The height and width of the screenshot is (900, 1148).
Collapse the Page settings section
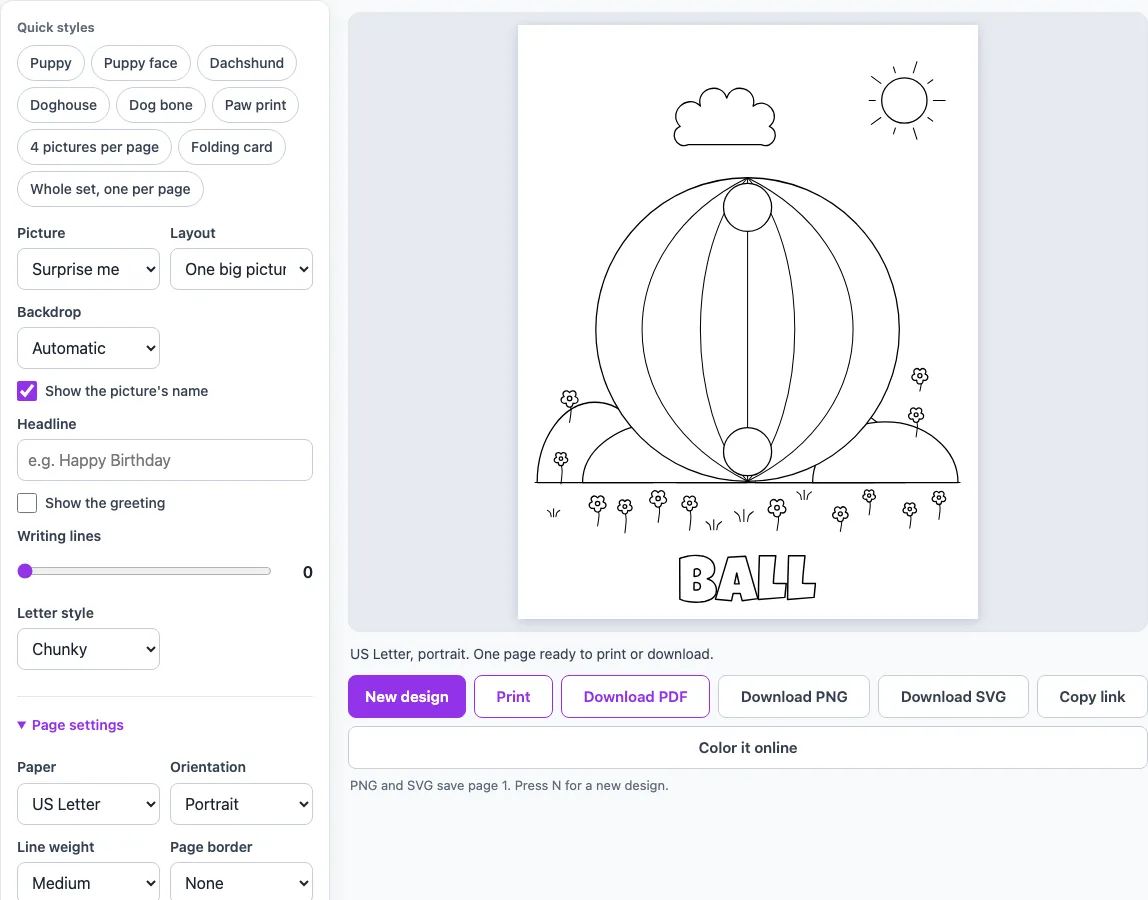(x=71, y=725)
